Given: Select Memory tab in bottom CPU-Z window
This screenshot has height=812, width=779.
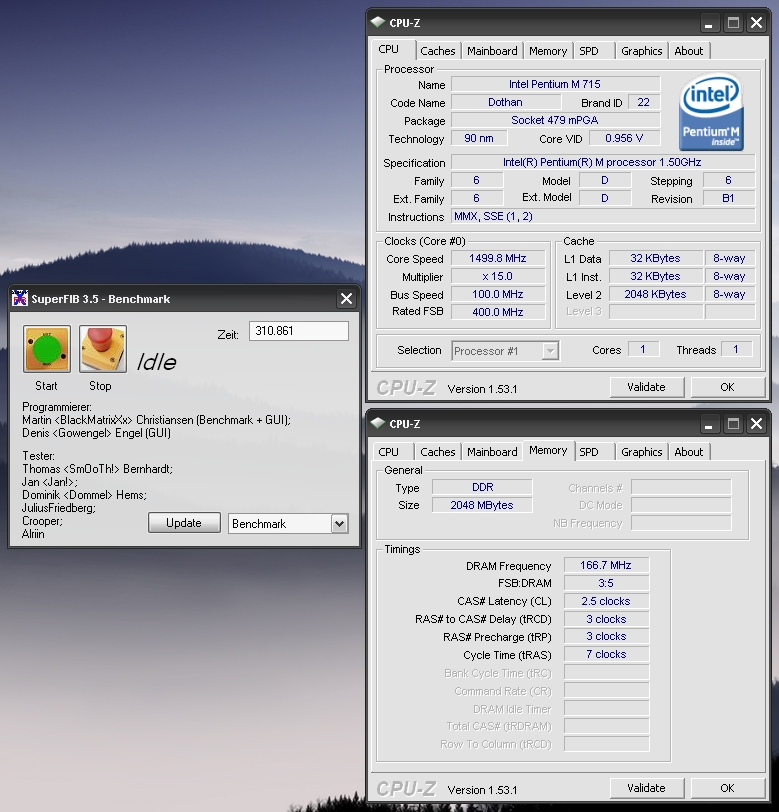Looking at the screenshot, I should (548, 450).
